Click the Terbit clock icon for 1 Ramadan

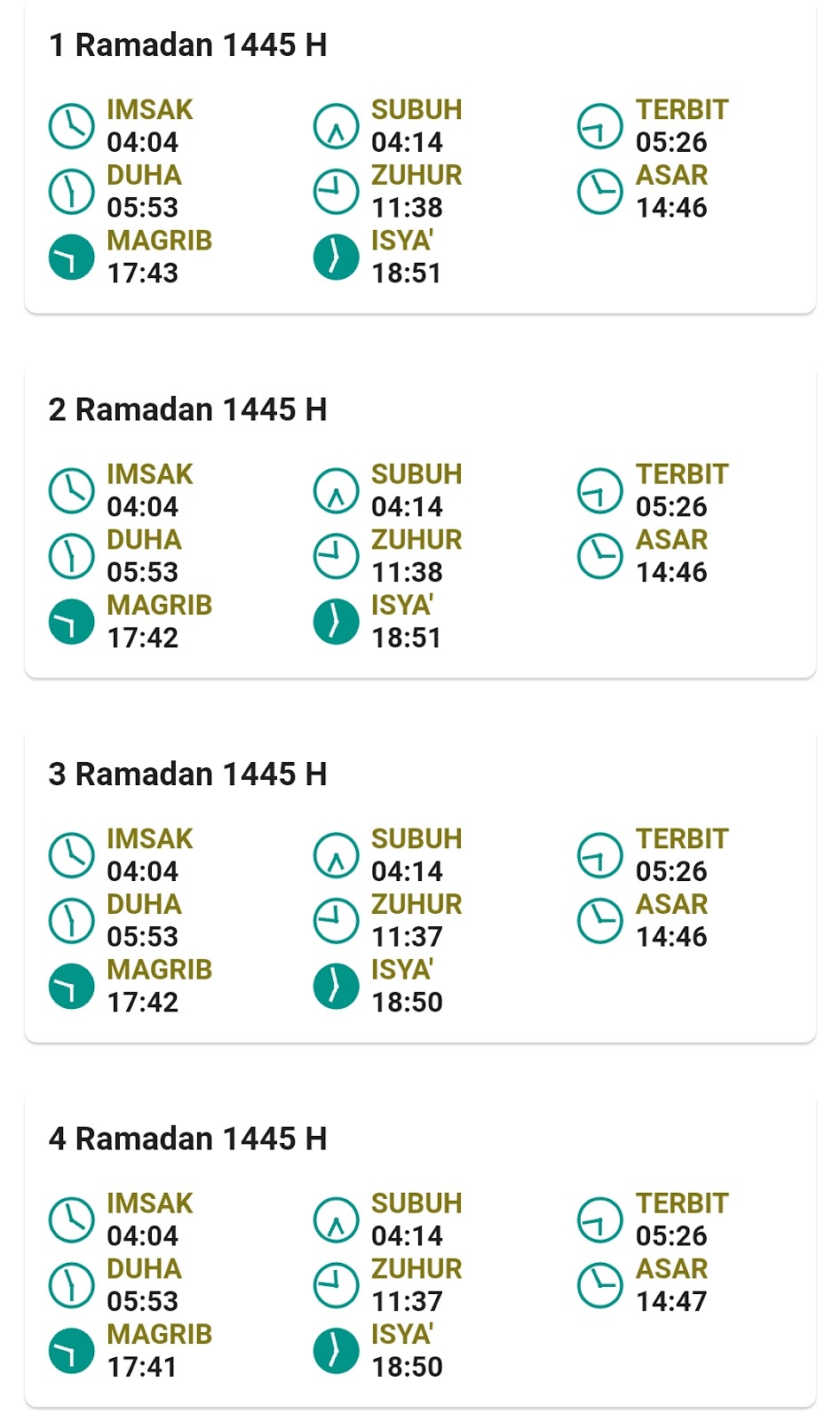pyautogui.click(x=600, y=125)
